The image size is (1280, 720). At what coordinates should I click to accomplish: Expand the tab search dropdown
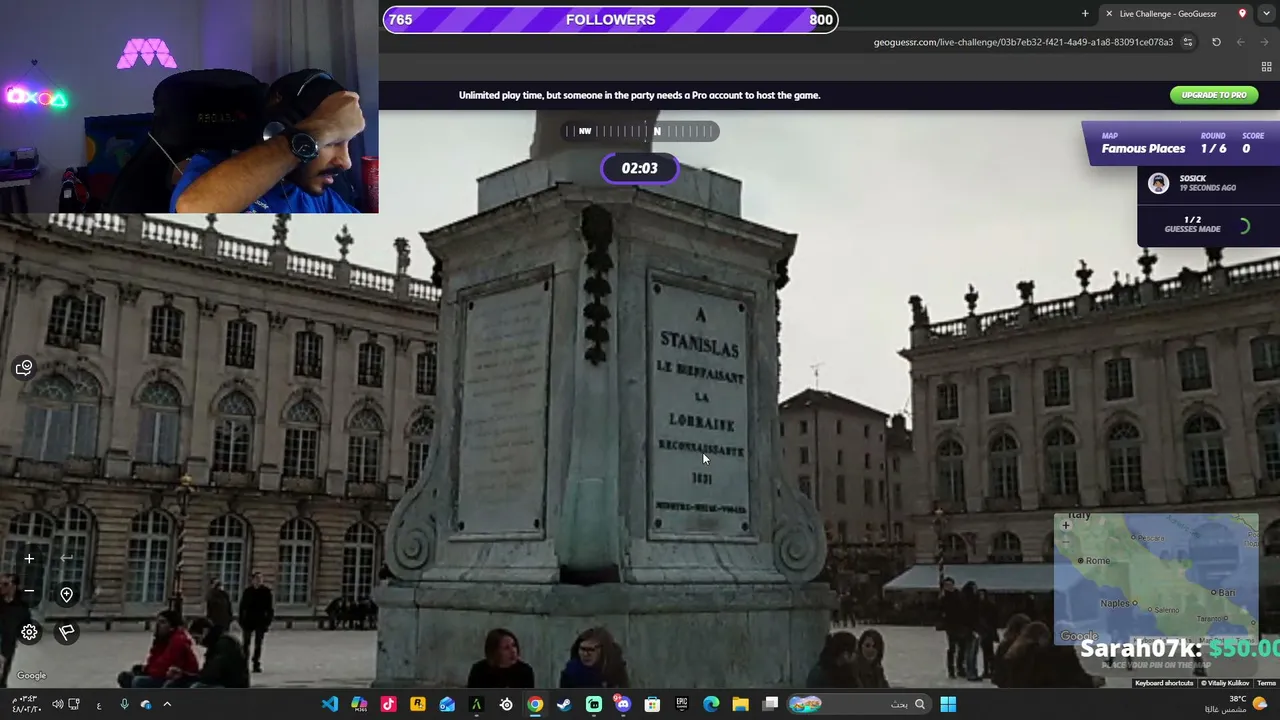(1265, 14)
